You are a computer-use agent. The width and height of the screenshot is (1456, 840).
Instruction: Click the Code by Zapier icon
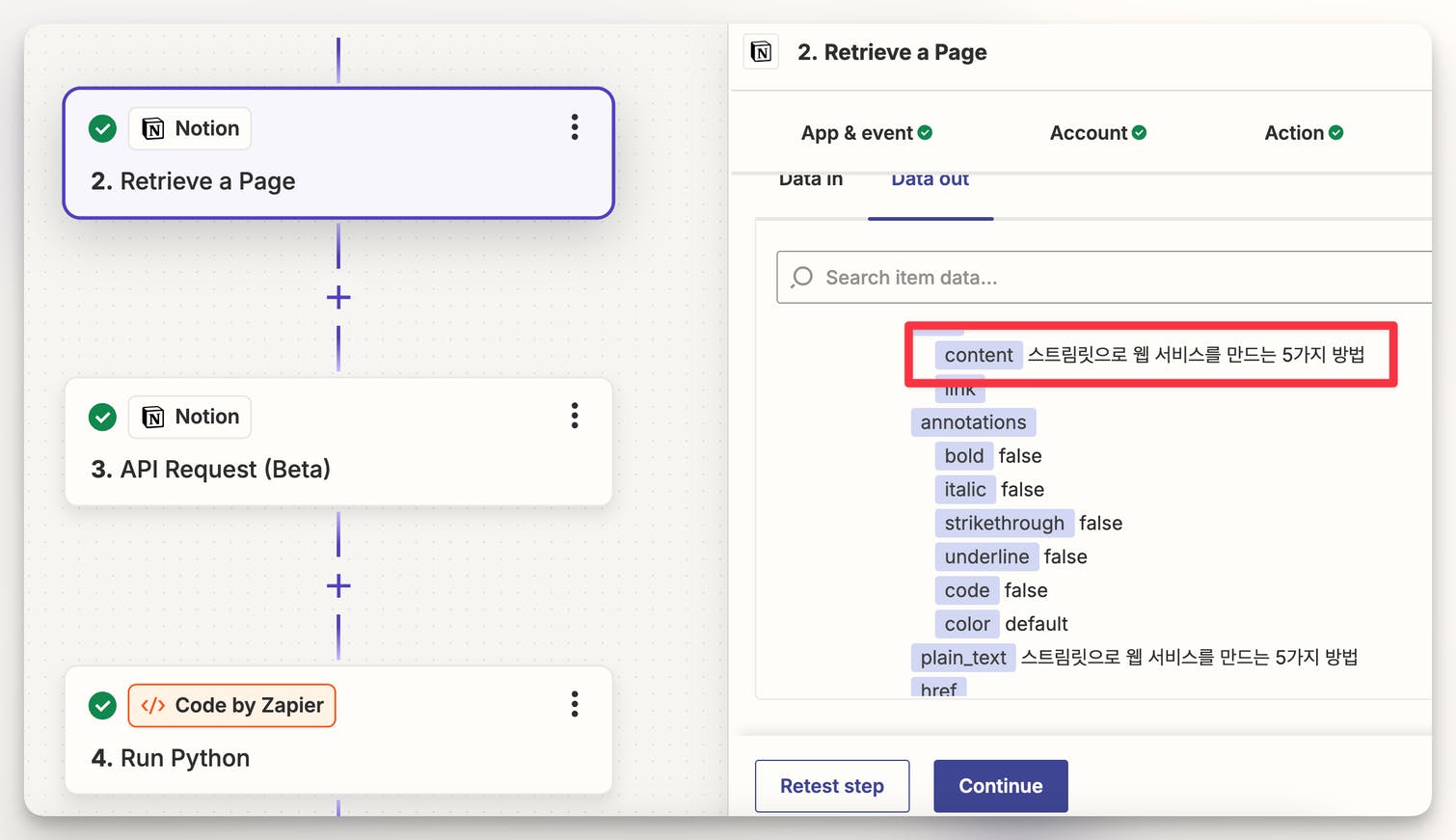[x=153, y=706]
